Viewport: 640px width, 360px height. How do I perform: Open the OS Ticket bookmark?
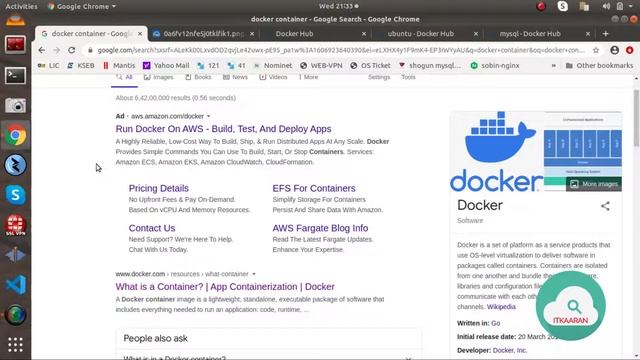(x=370, y=65)
